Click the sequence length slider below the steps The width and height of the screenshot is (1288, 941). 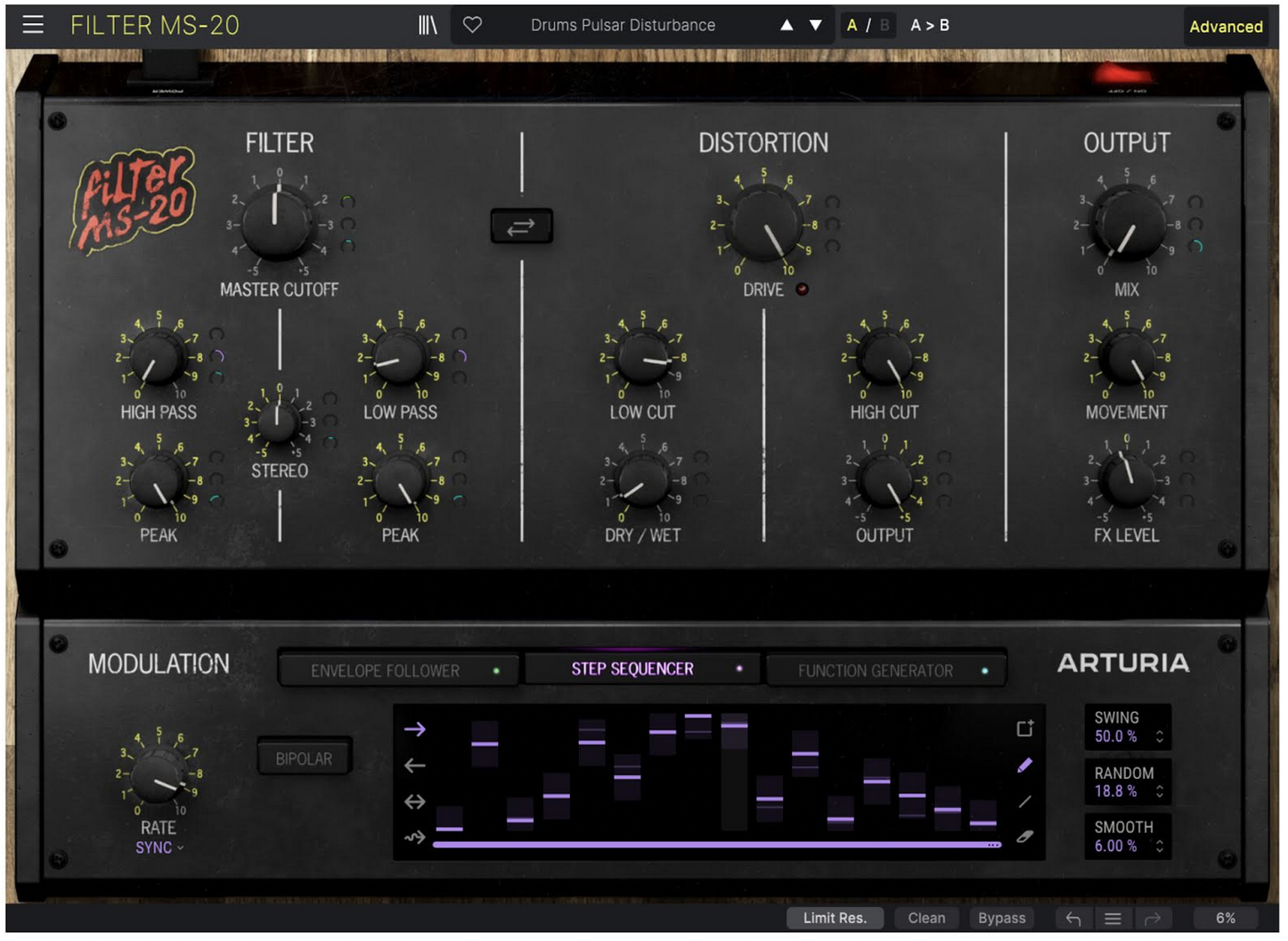click(x=713, y=842)
